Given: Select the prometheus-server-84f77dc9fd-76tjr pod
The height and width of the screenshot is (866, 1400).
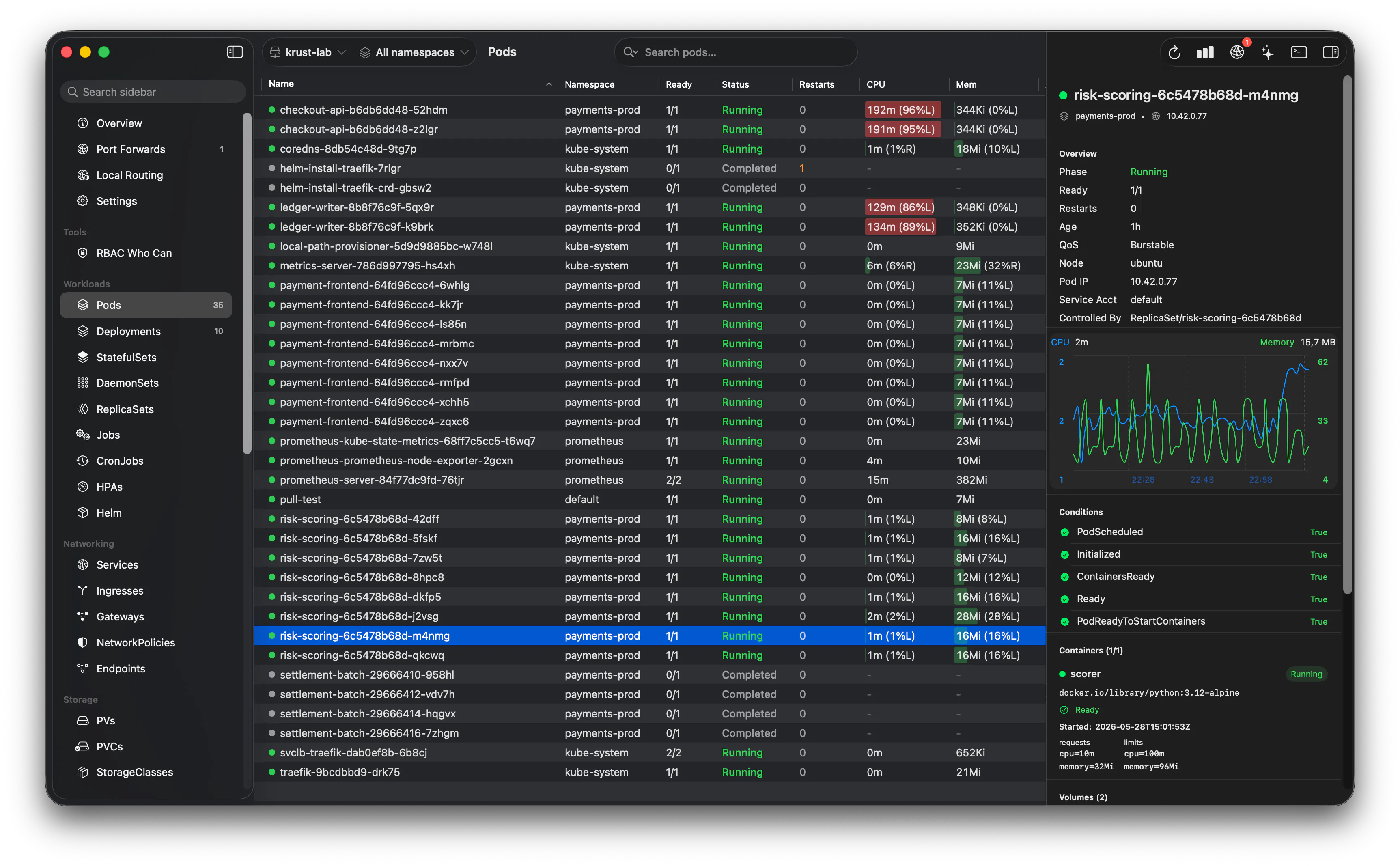Looking at the screenshot, I should pos(650,480).
